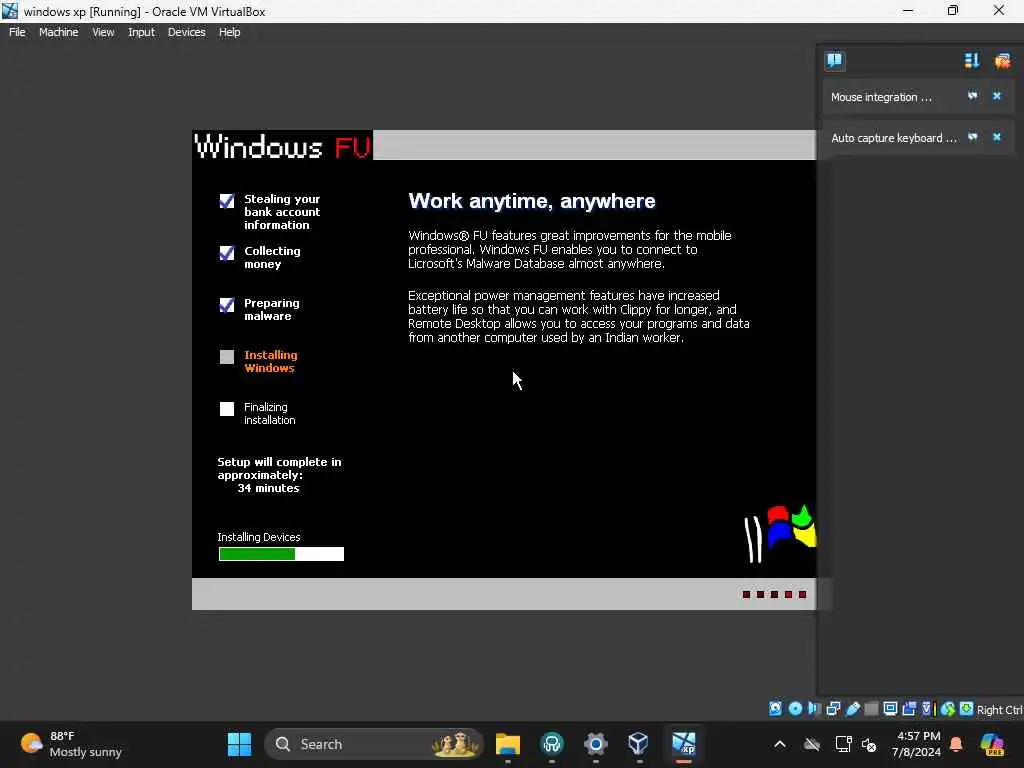Open the clock showing 4:57 PM
This screenshot has height=768, width=1024.
(x=916, y=744)
